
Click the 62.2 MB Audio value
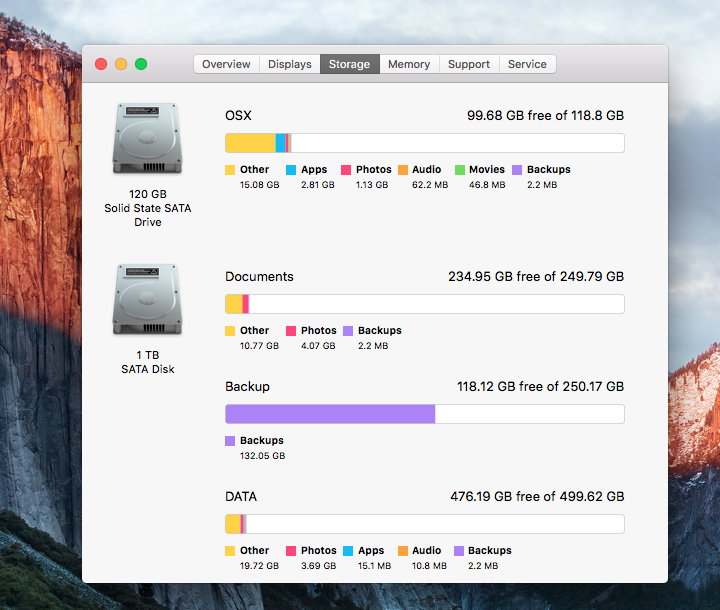click(430, 185)
